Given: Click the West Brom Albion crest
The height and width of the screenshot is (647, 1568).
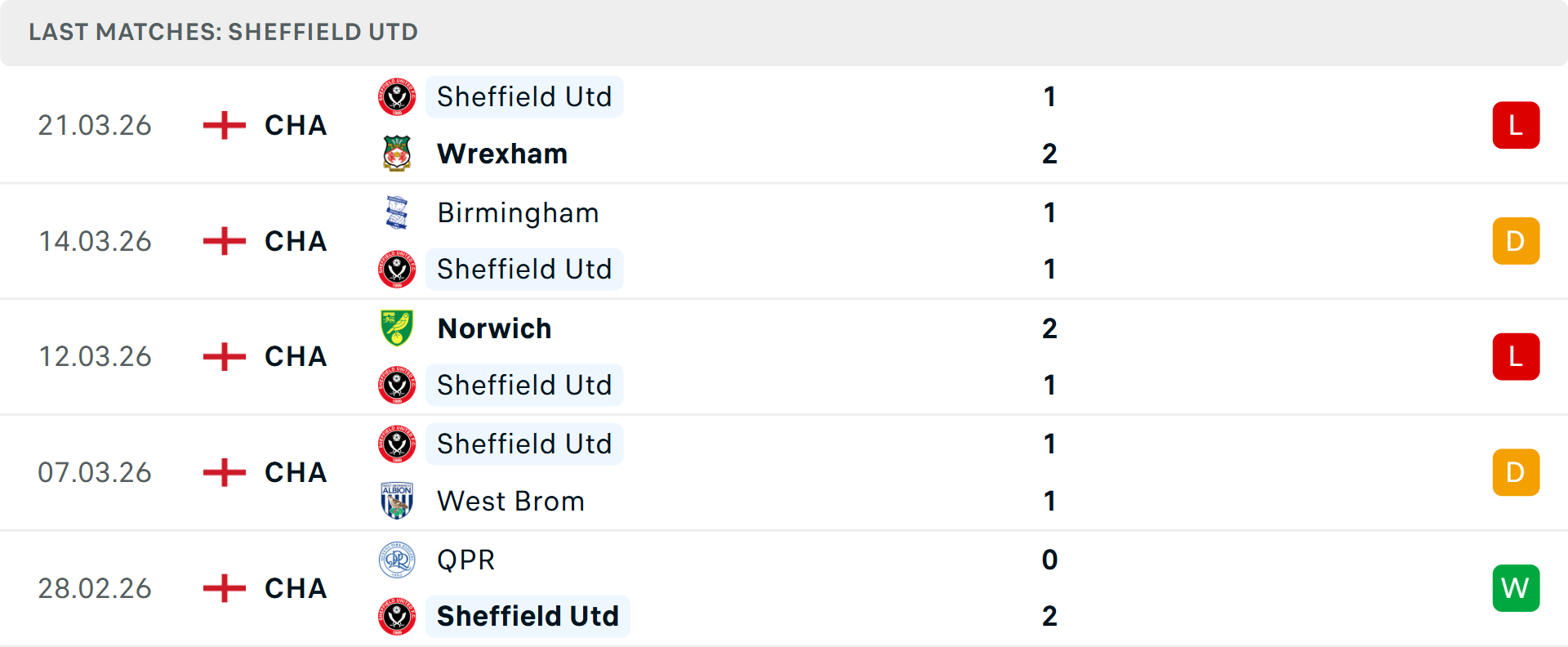Looking at the screenshot, I should point(398,501).
